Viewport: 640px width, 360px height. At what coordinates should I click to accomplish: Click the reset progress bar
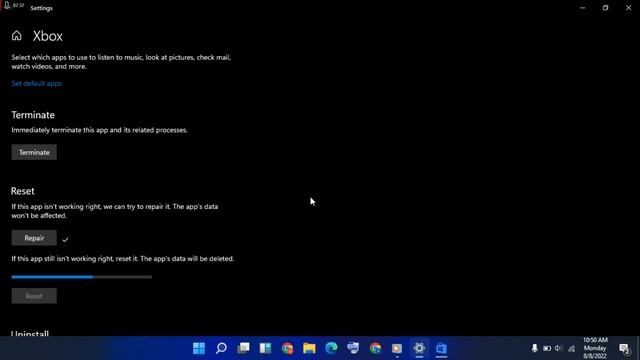point(82,277)
